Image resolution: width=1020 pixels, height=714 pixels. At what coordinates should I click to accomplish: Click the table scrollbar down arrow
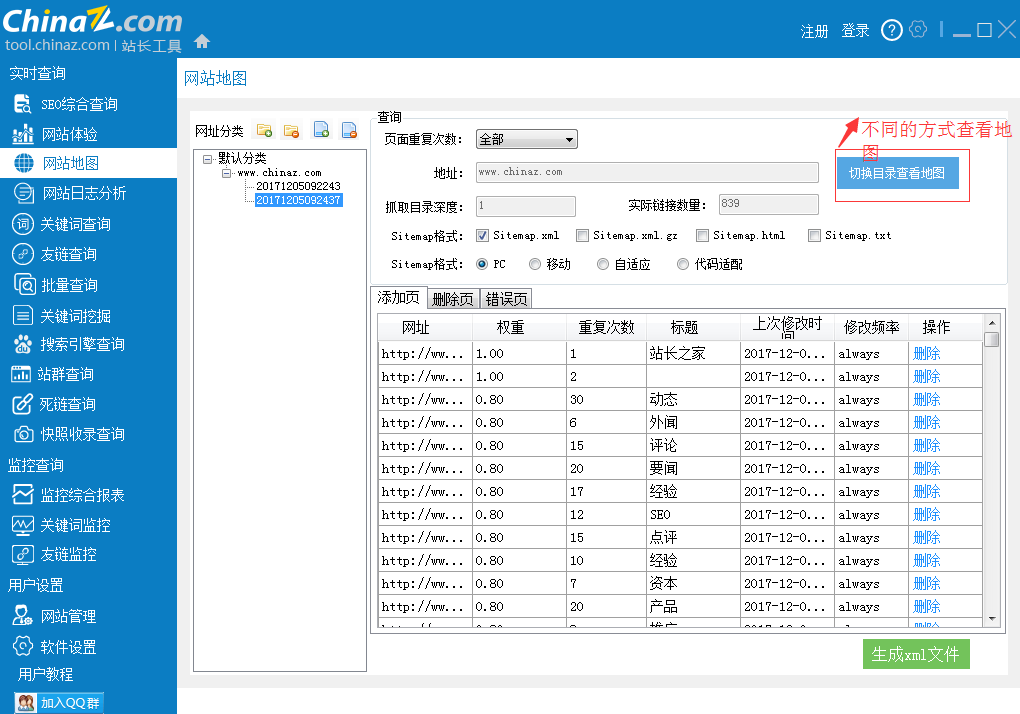pos(992,618)
